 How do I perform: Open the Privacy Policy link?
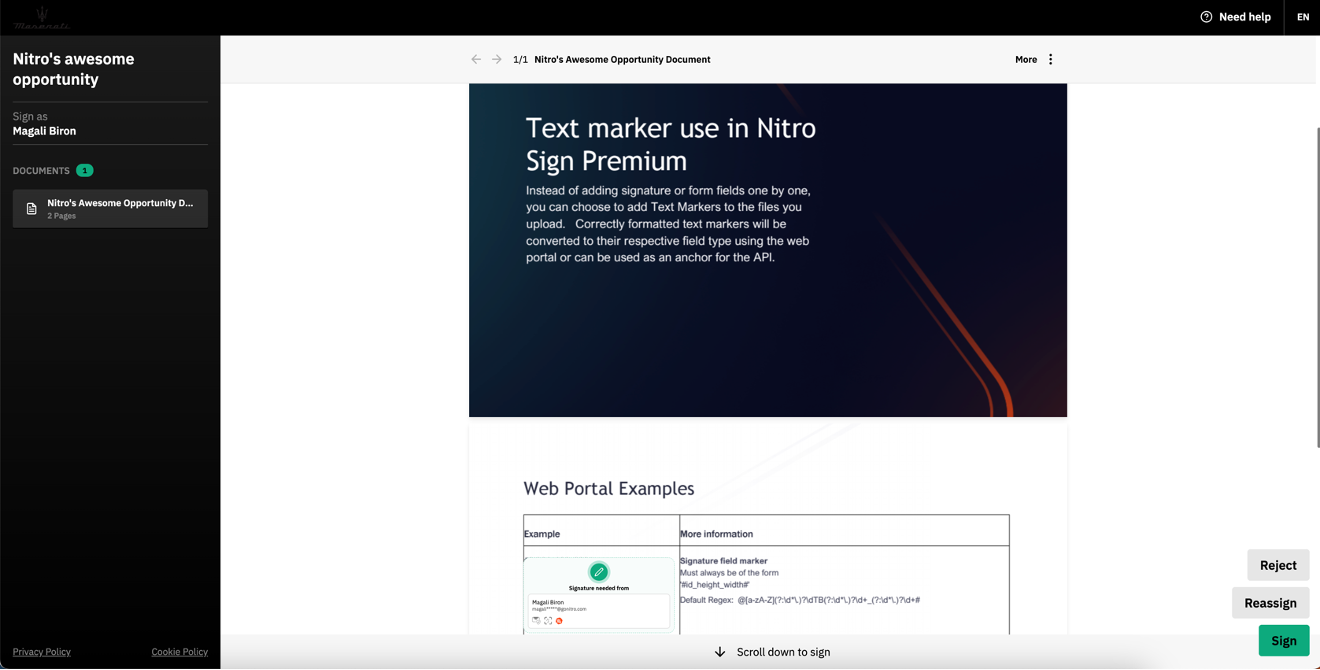point(42,652)
